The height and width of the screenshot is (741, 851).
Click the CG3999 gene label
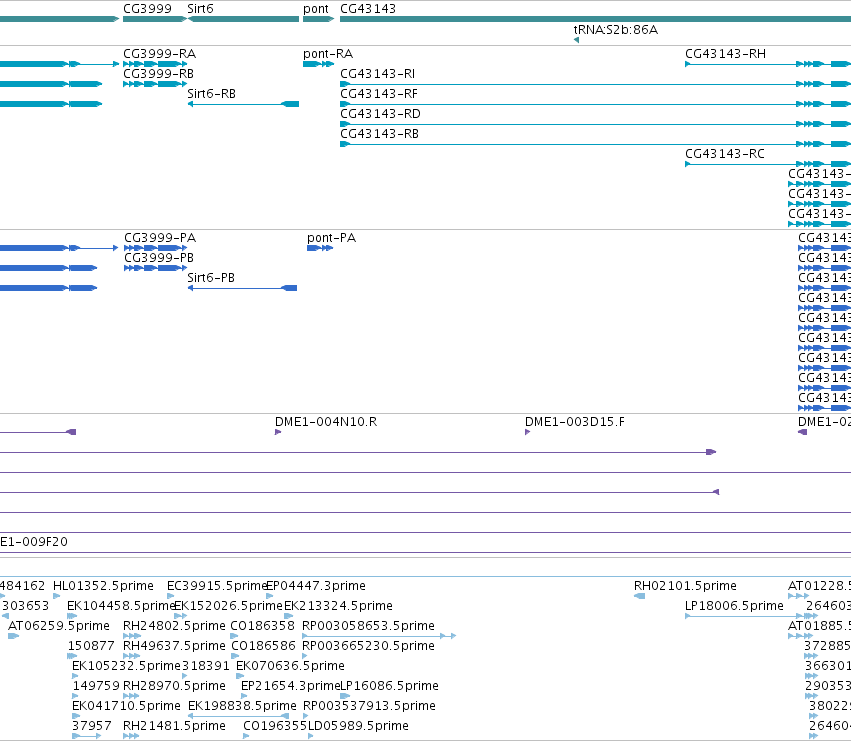click(x=147, y=9)
